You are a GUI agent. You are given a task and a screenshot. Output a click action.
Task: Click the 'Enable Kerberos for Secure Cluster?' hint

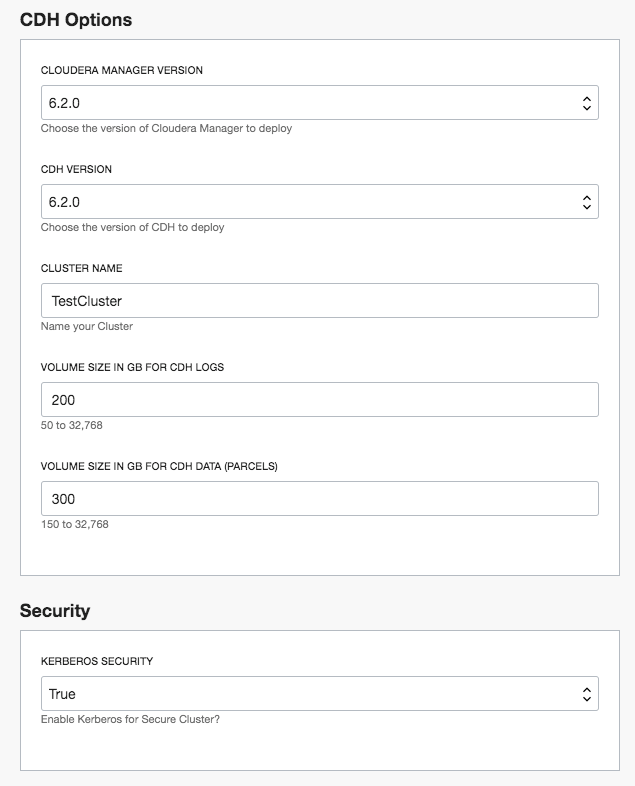pyautogui.click(x=130, y=720)
